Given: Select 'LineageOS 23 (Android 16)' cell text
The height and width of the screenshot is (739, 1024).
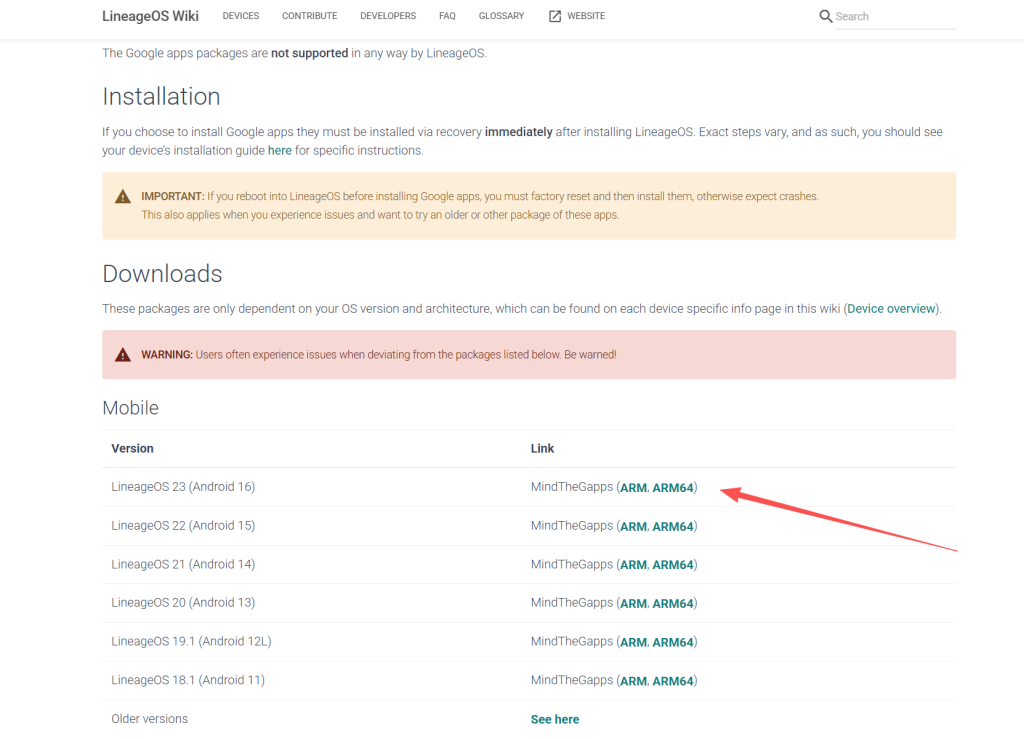Looking at the screenshot, I should click(183, 487).
